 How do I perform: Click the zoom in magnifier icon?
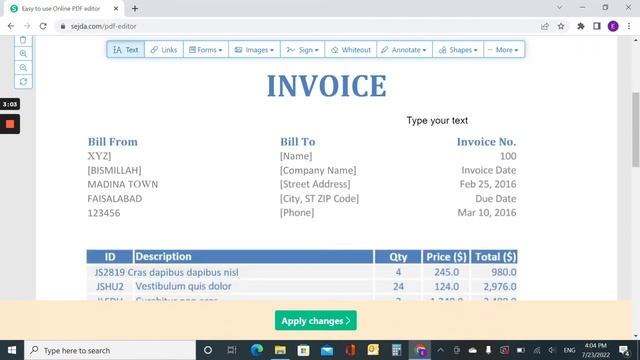click(x=23, y=53)
